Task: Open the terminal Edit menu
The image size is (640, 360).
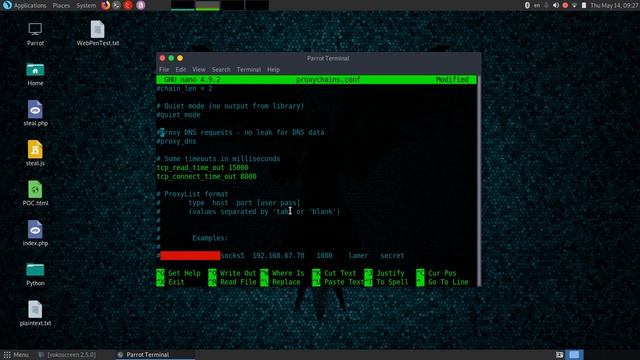Action: pos(180,70)
